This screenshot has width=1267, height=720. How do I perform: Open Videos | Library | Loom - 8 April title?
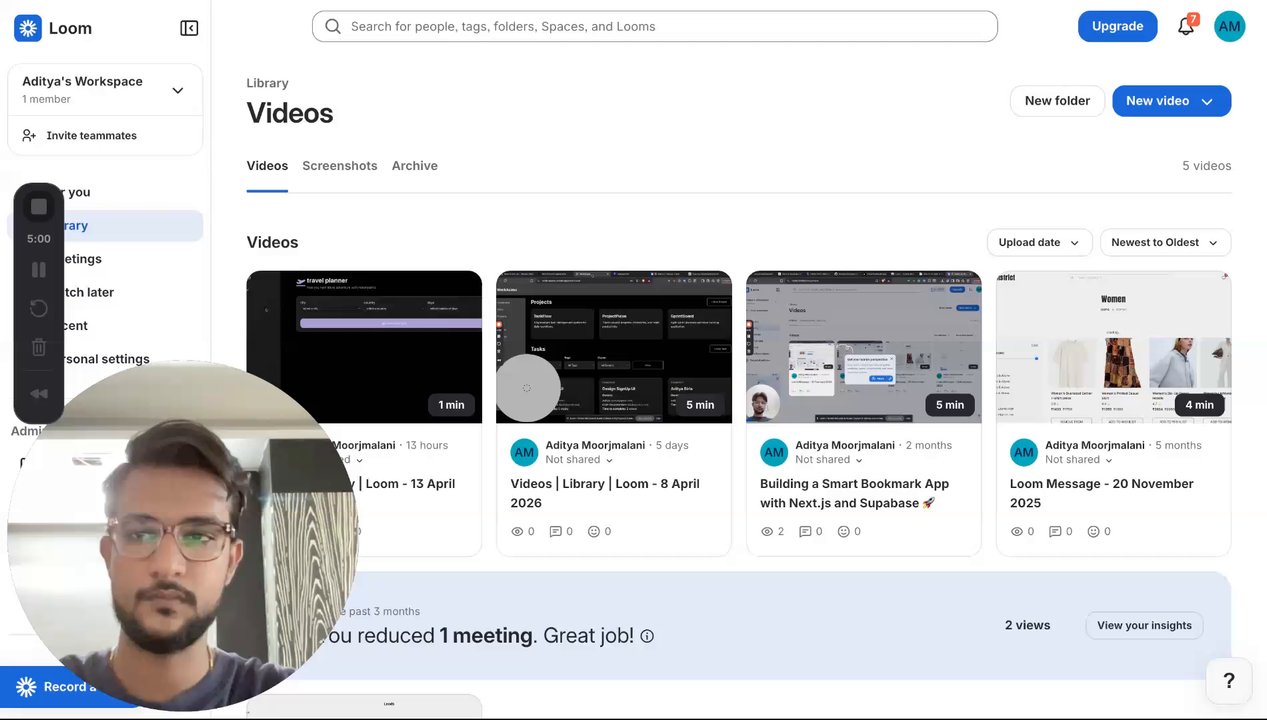605,493
